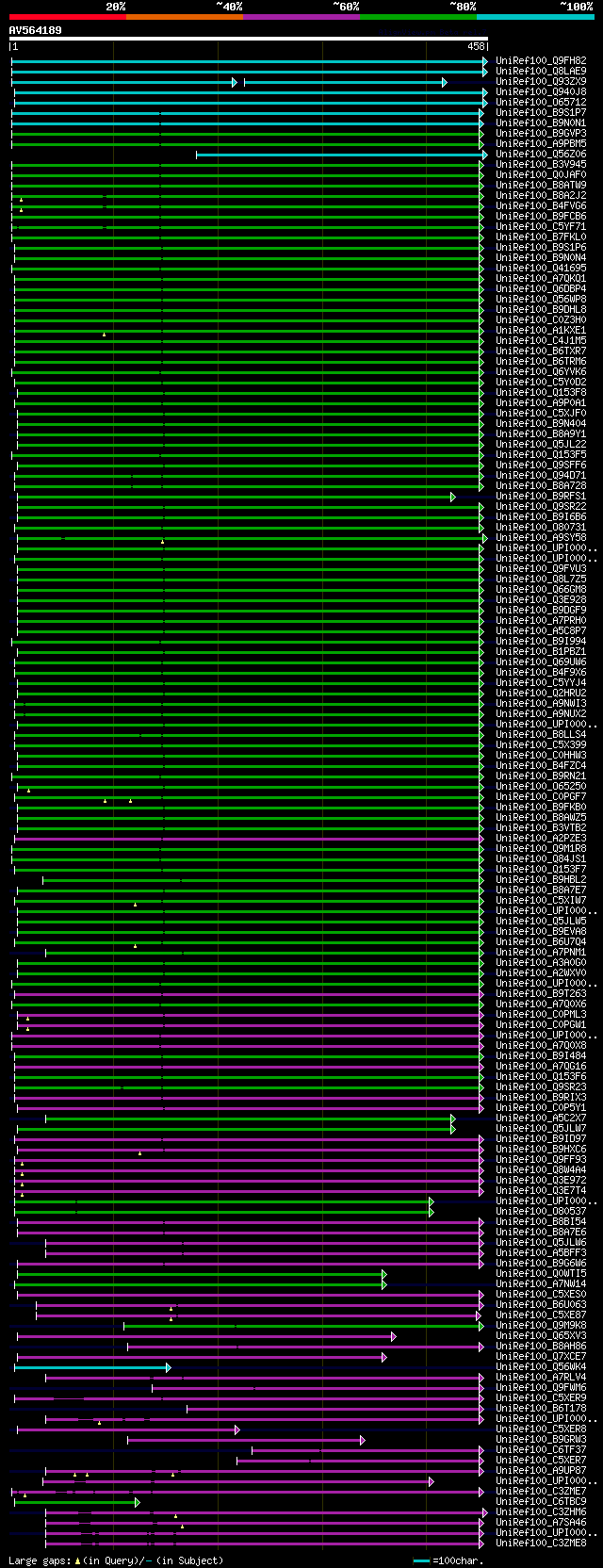Image resolution: width=603 pixels, height=1568 pixels.
Task: Open hit UniRef100_Q8LAE9
Action: pyautogui.click(x=541, y=72)
